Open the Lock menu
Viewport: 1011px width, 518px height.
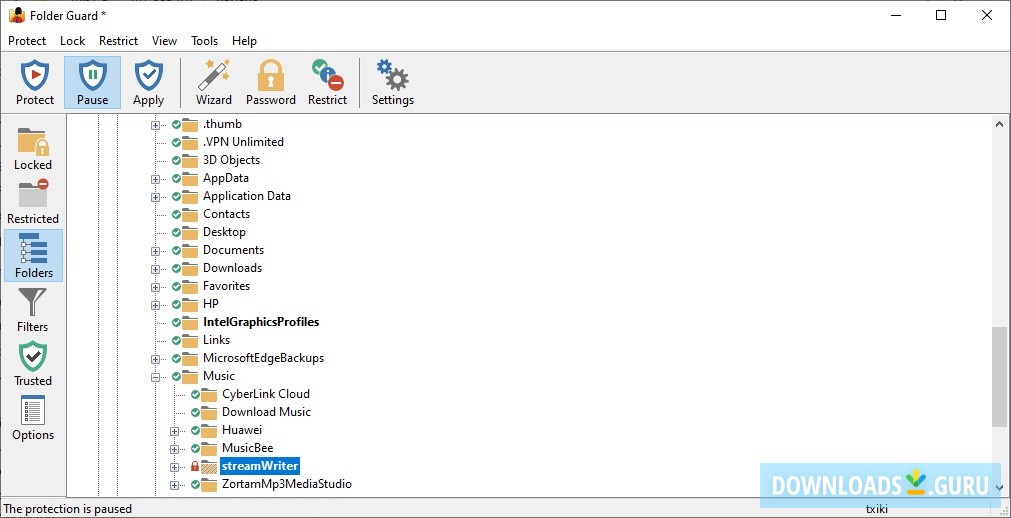[x=72, y=41]
